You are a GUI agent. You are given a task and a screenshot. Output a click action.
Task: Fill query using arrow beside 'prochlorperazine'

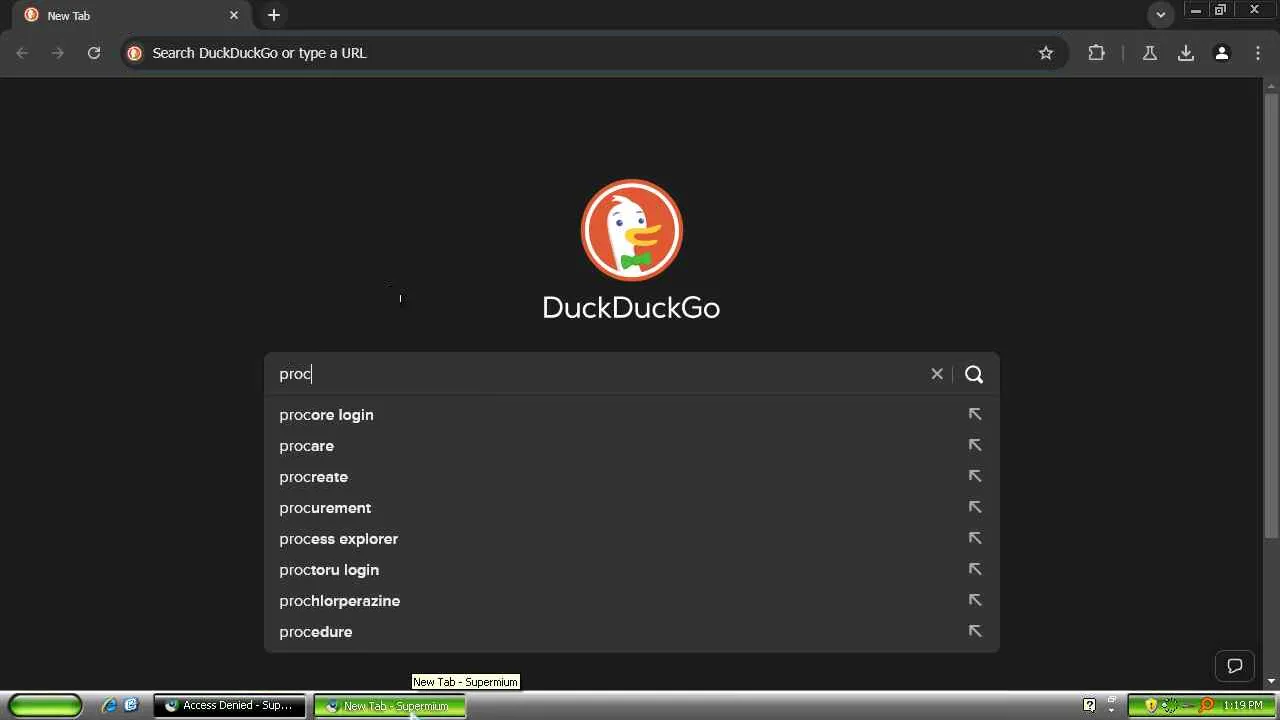tap(975, 600)
